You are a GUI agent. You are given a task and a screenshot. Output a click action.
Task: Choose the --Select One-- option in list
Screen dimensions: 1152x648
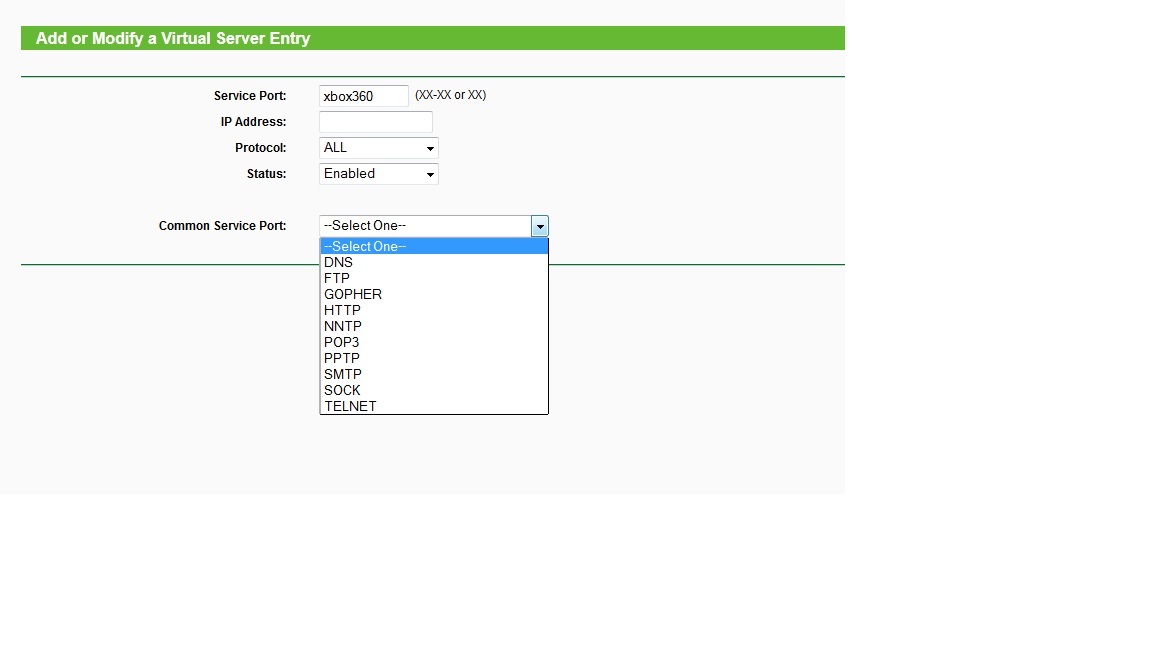(434, 247)
